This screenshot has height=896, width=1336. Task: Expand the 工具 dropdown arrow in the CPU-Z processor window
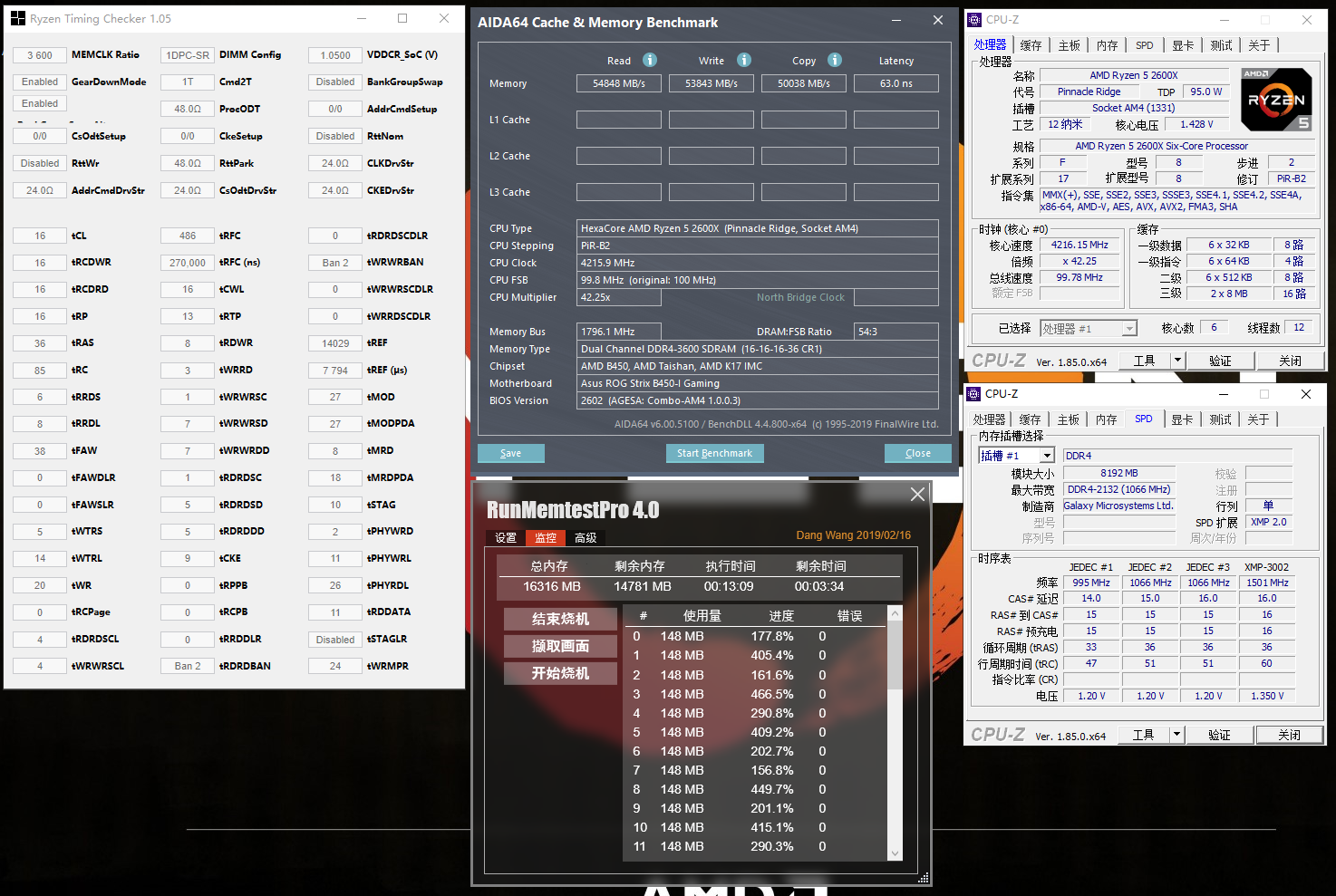1177,361
